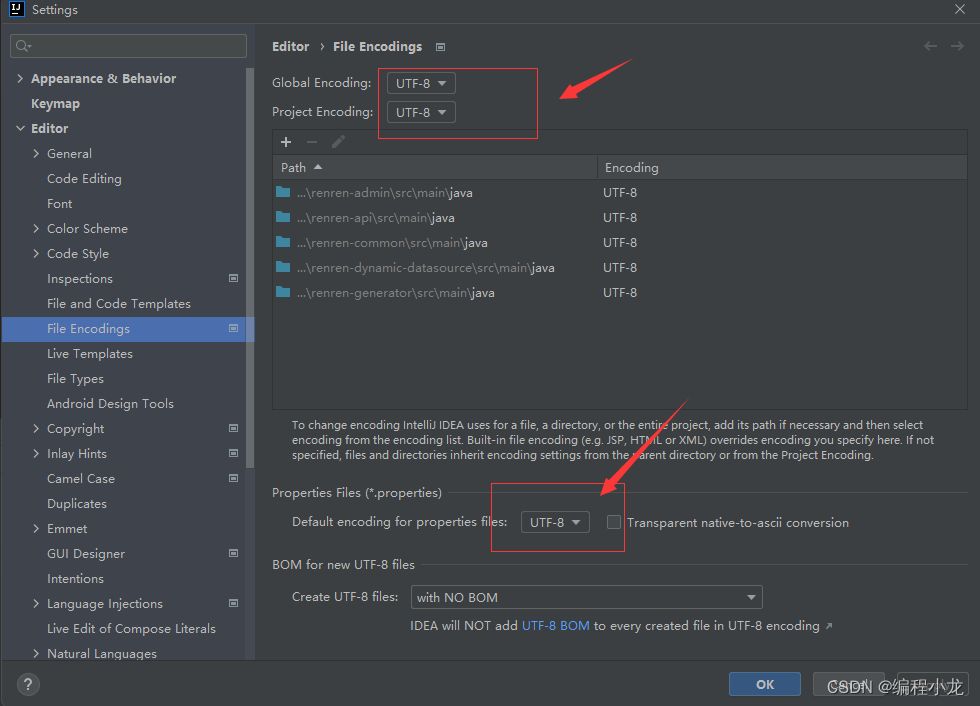Click the back navigation arrow

click(x=930, y=46)
